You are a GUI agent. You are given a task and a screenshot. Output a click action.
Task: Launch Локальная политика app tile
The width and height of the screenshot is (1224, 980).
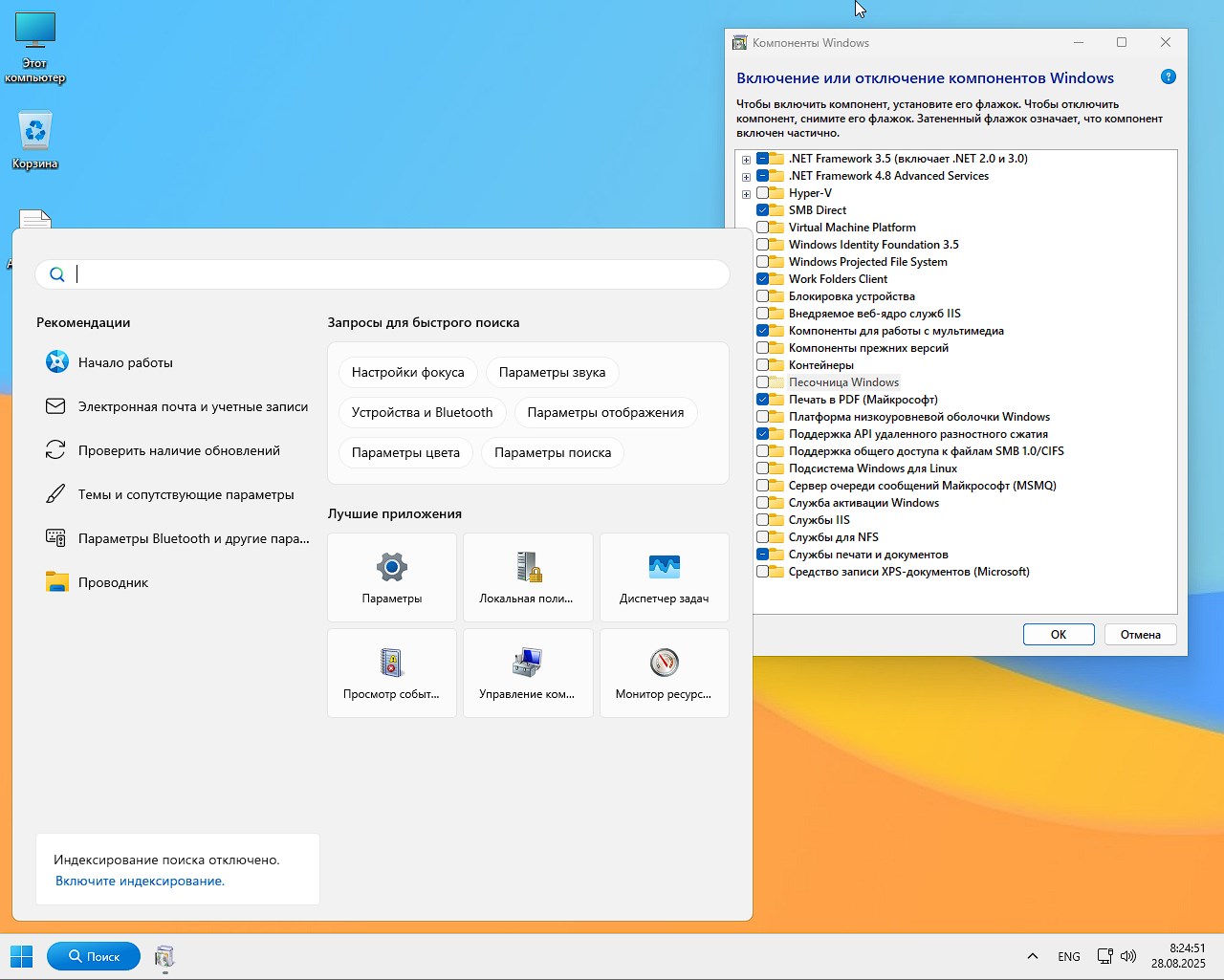(x=528, y=577)
